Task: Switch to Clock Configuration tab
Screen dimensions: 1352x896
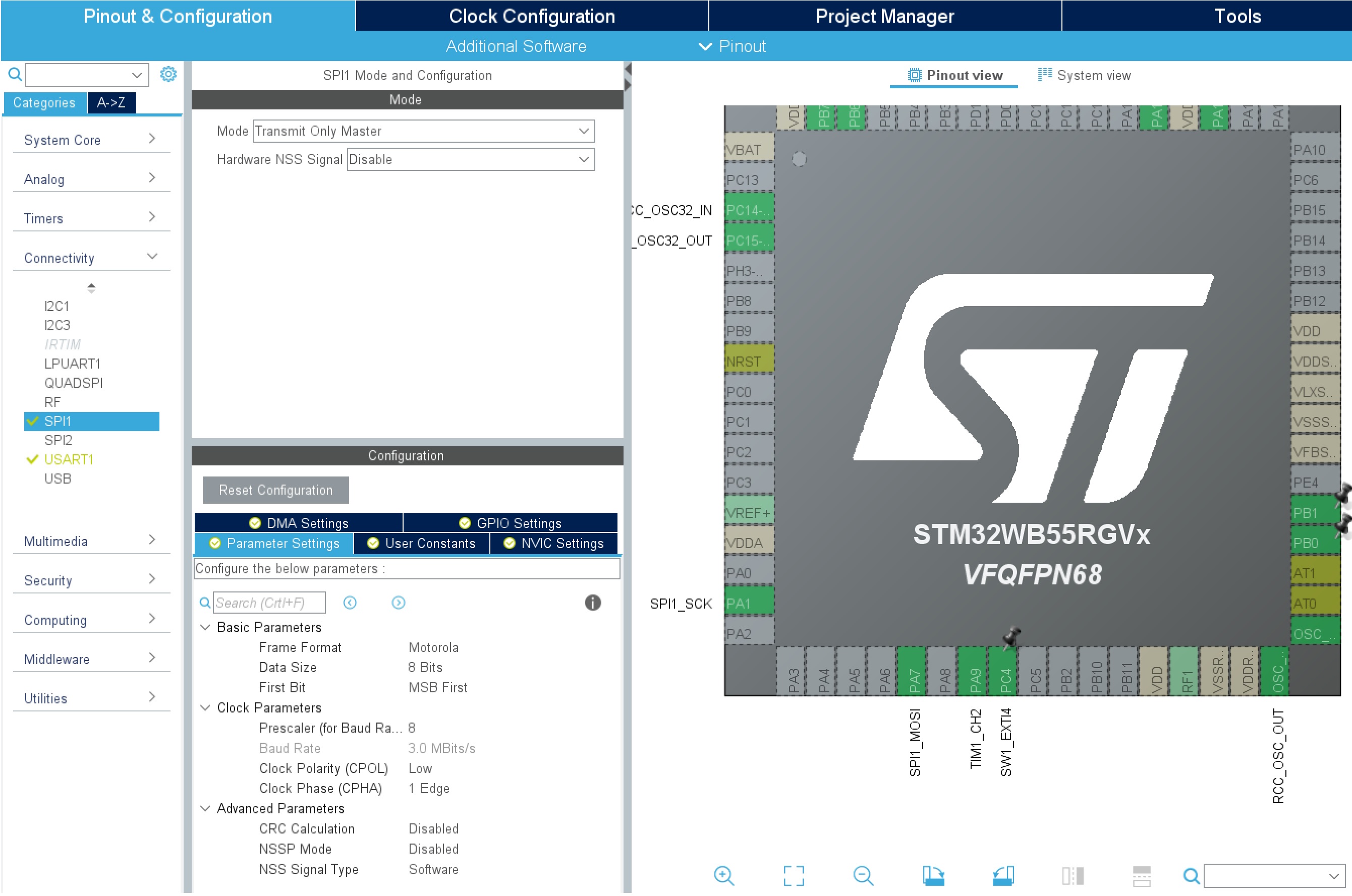Action: (x=531, y=16)
